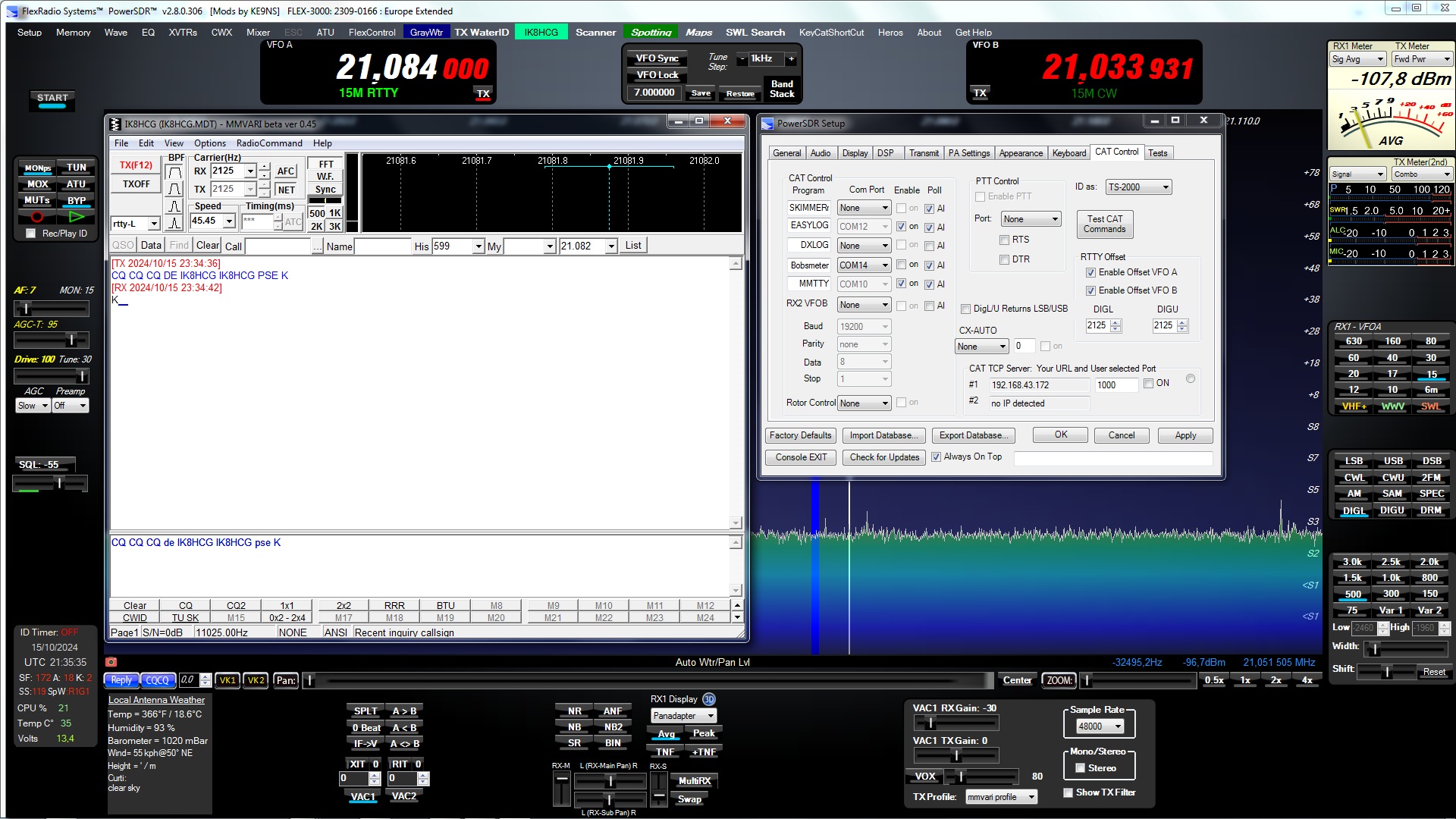Click the Check for Updates button
The image size is (1456, 819).
[884, 457]
